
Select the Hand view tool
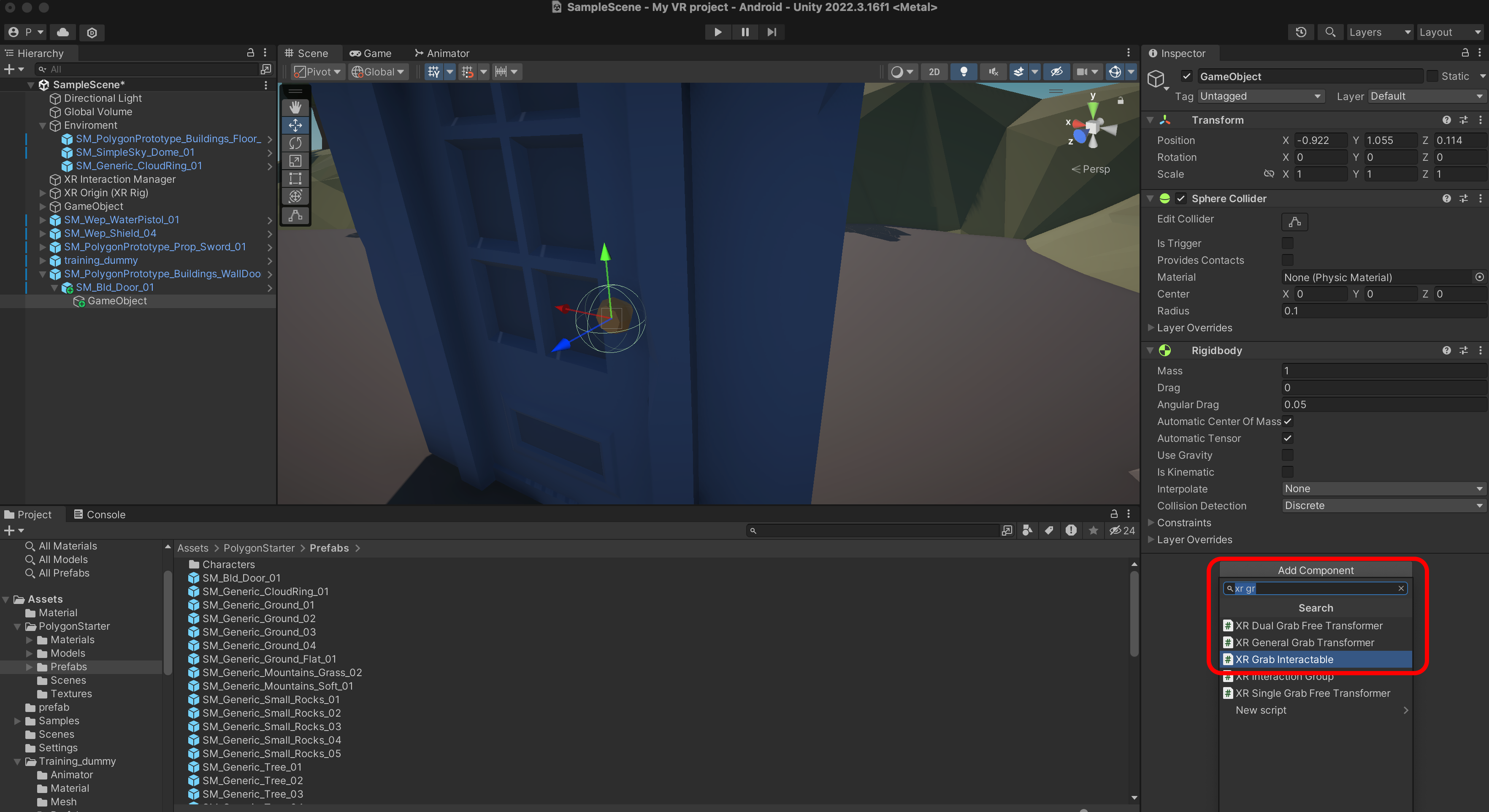pyautogui.click(x=295, y=107)
